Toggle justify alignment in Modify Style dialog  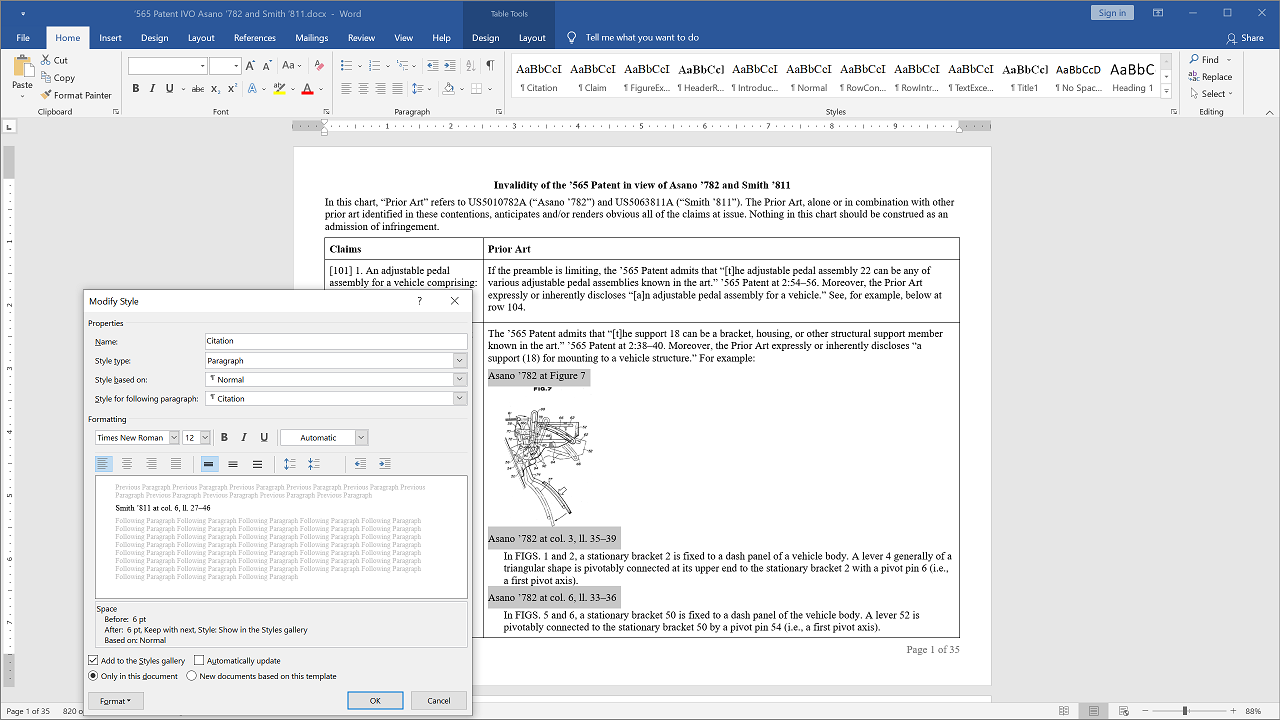(x=176, y=464)
